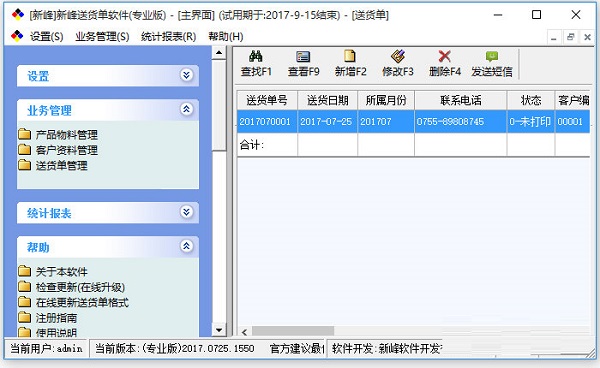Click status bar 当前用户: admin

[x=46, y=348]
